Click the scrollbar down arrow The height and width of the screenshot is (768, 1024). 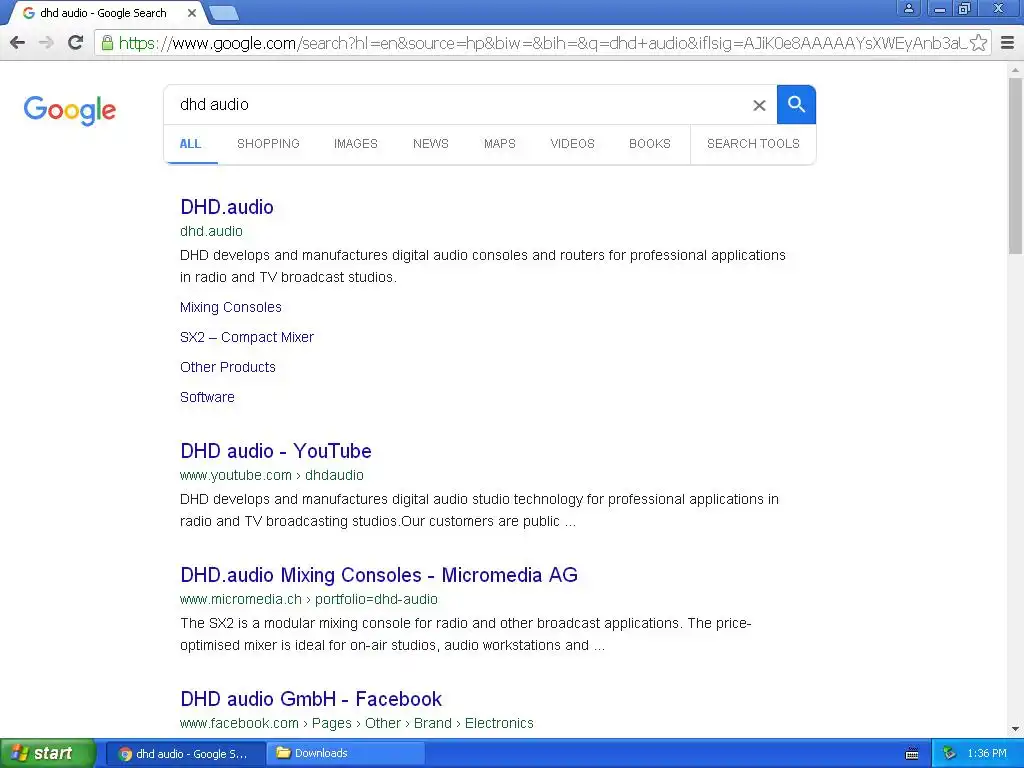[x=1016, y=729]
